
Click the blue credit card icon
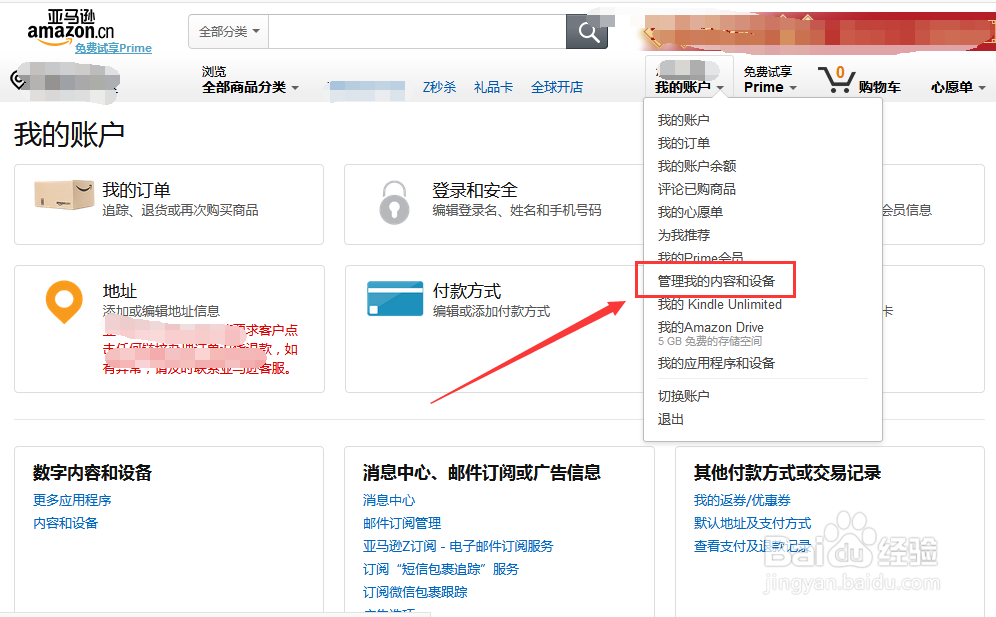tap(395, 299)
